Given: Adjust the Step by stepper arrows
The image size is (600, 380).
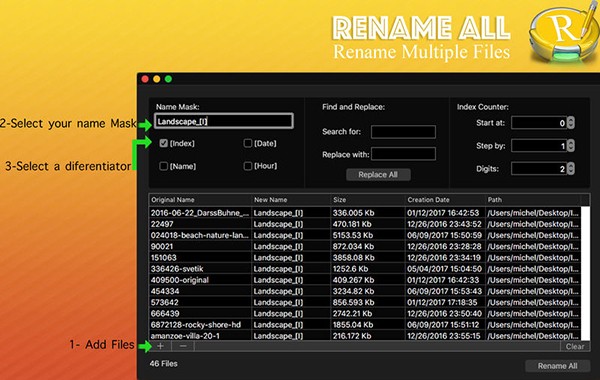Looking at the screenshot, I should point(571,145).
